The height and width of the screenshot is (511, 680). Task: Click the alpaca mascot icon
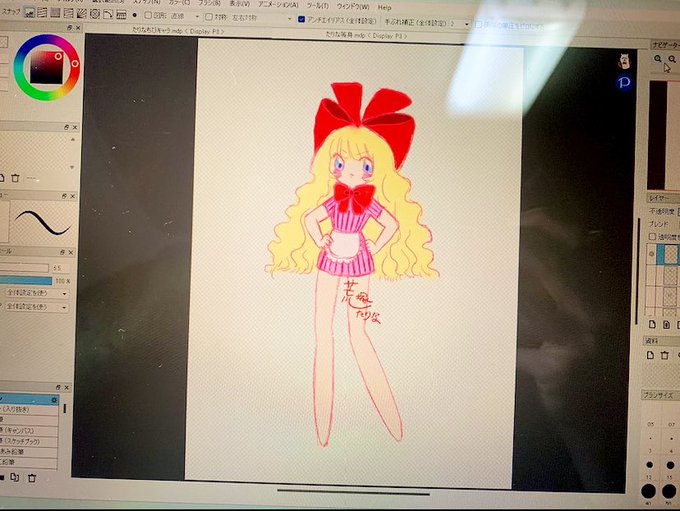[624, 62]
